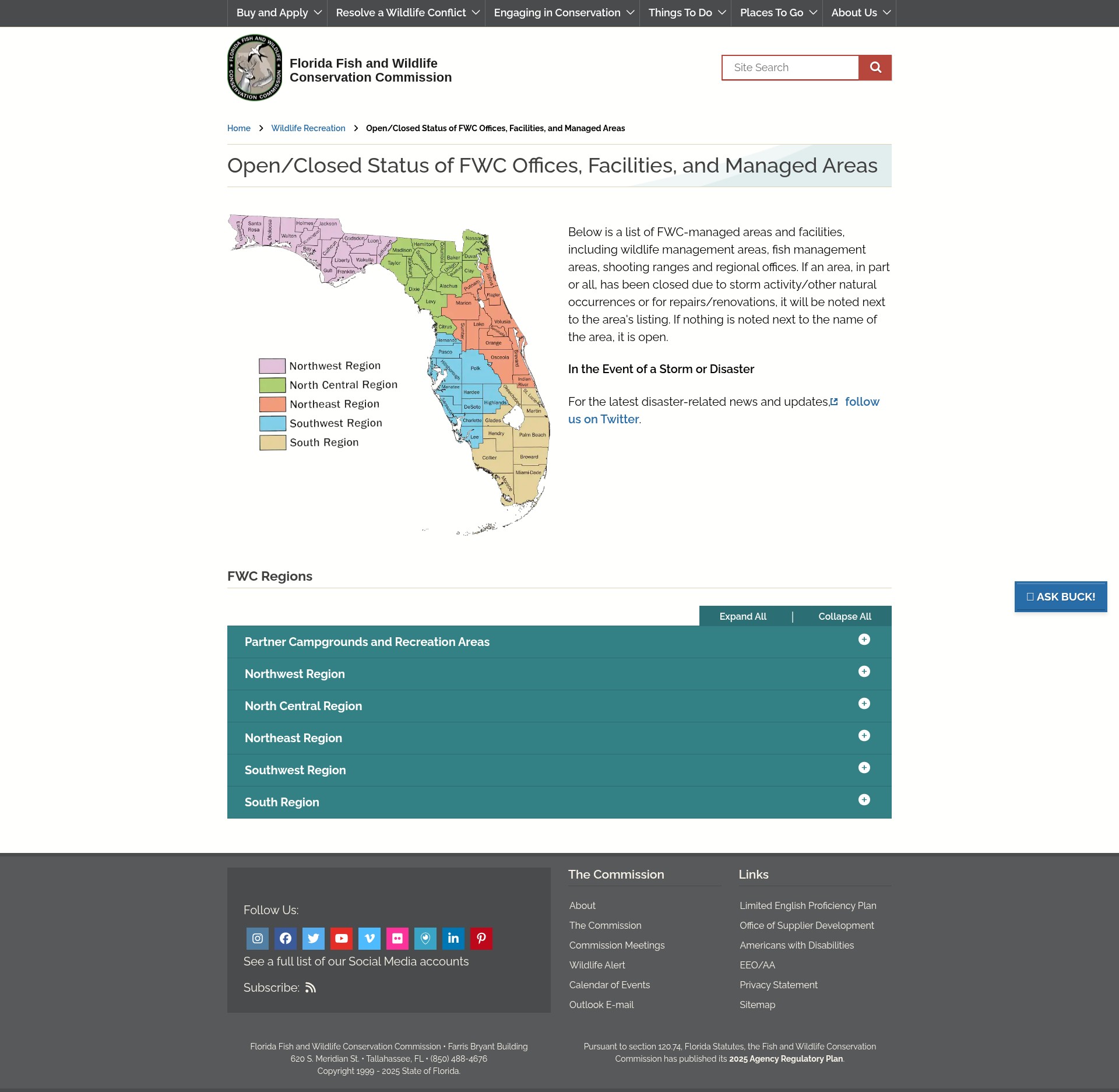Screen dimensions: 1119x1092
Task: Open Office of Supplier Development link
Action: 807,925
